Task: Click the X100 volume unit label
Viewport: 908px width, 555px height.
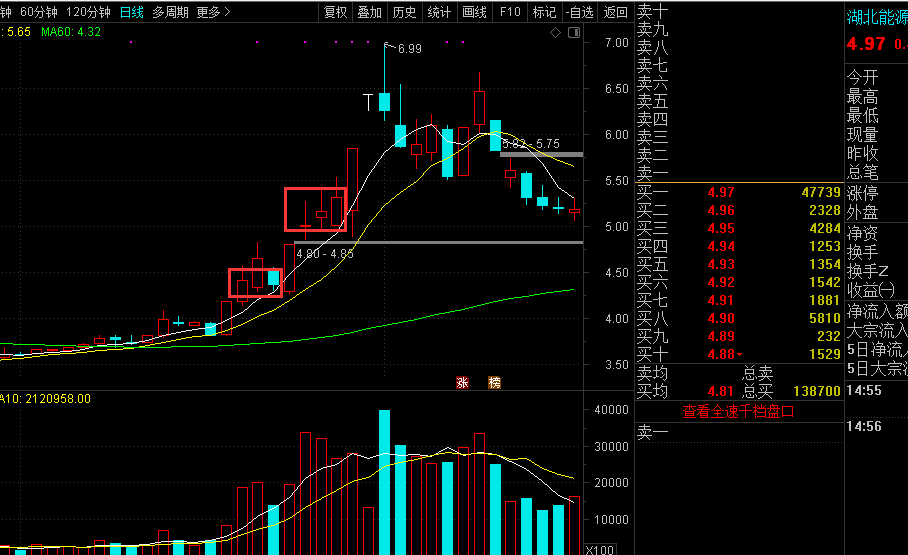Action: pos(600,549)
